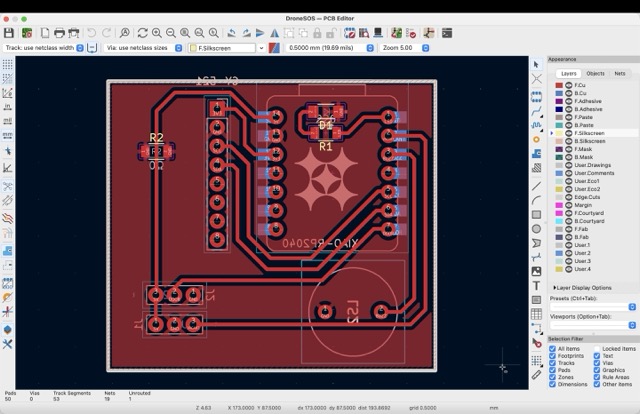Switch to the Layers tab
Image resolution: width=640 pixels, height=414 pixels.
tap(569, 73)
